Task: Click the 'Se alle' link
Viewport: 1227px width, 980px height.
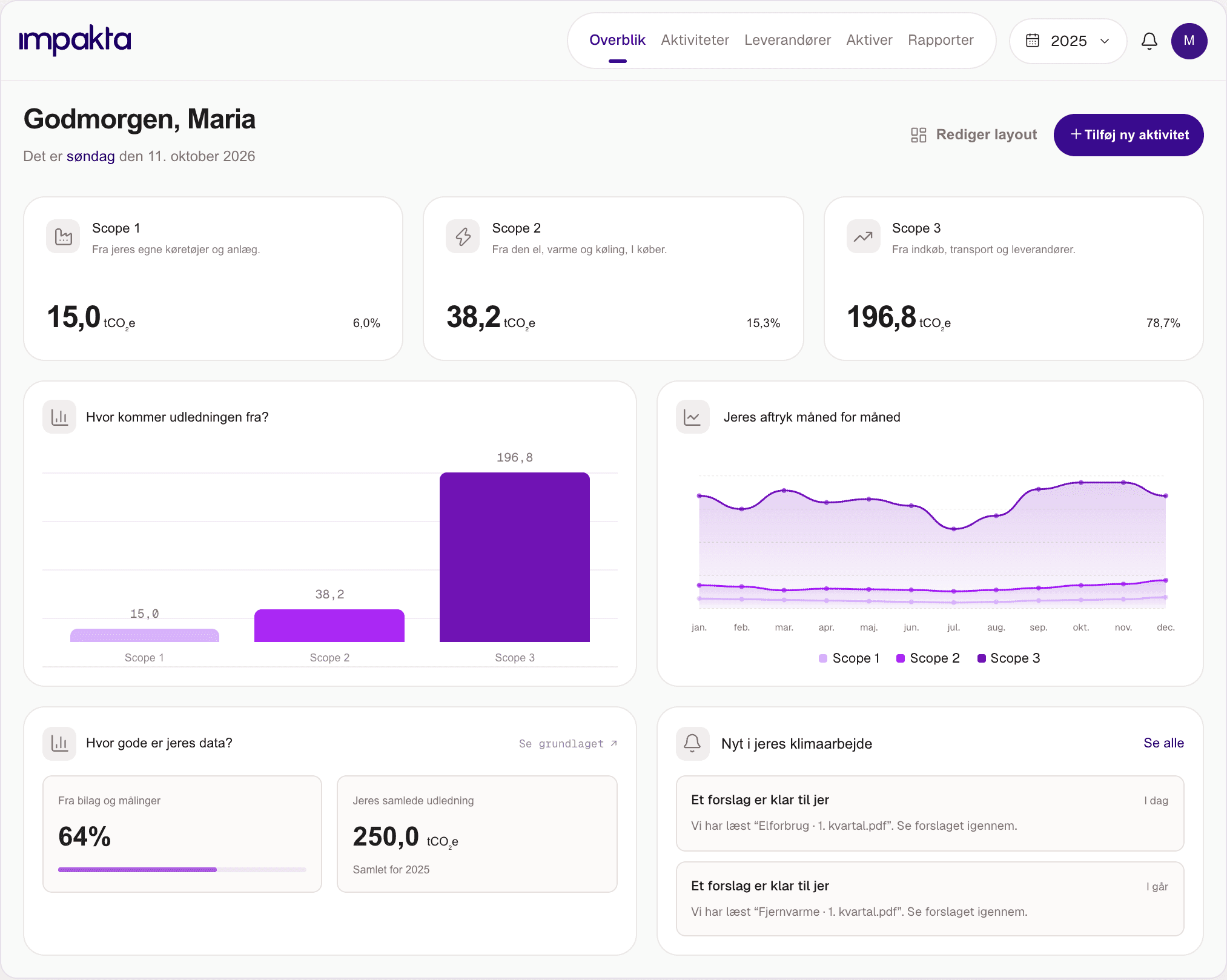Action: pyautogui.click(x=1163, y=743)
